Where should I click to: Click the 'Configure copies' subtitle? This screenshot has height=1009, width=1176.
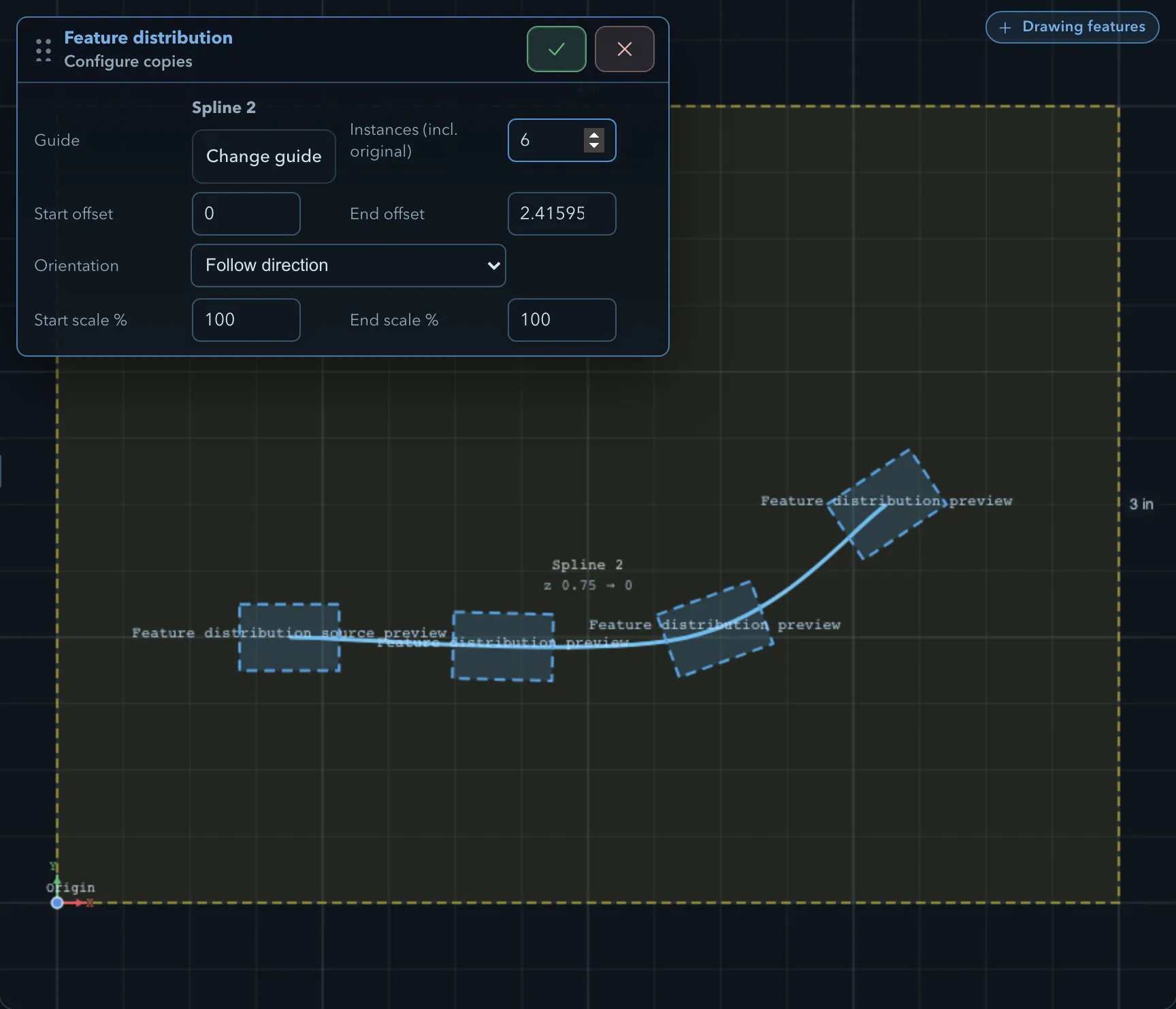click(x=128, y=61)
